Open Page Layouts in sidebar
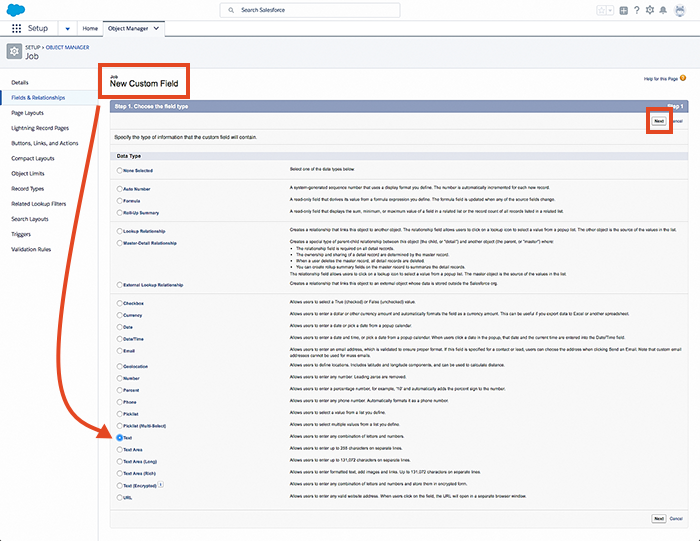 point(28,113)
